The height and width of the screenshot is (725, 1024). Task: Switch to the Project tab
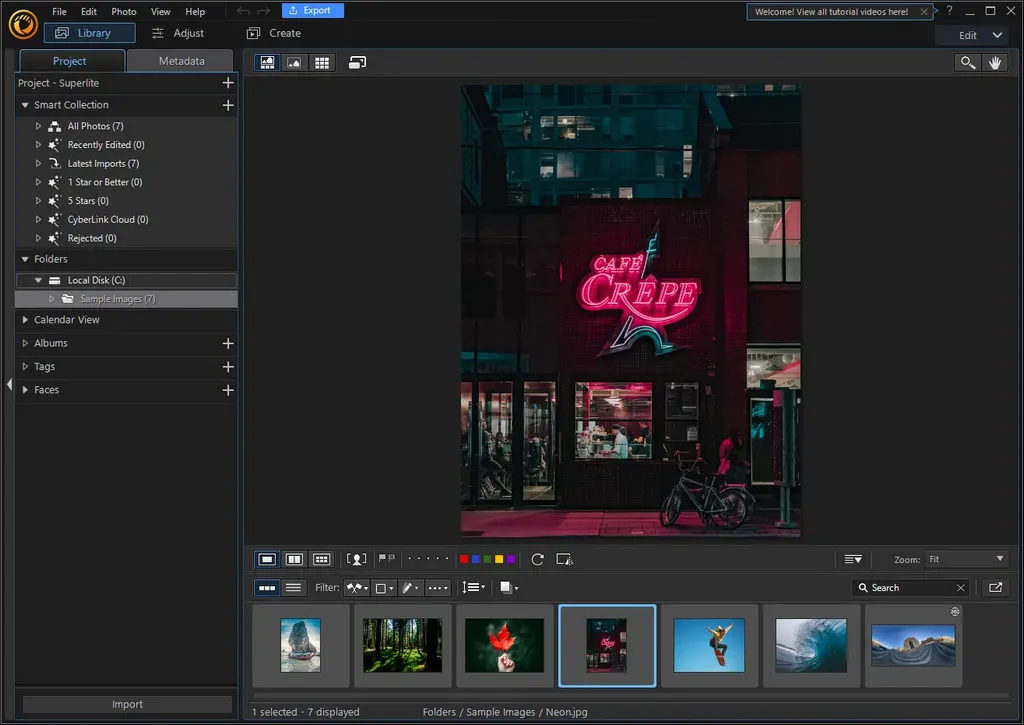[72, 61]
